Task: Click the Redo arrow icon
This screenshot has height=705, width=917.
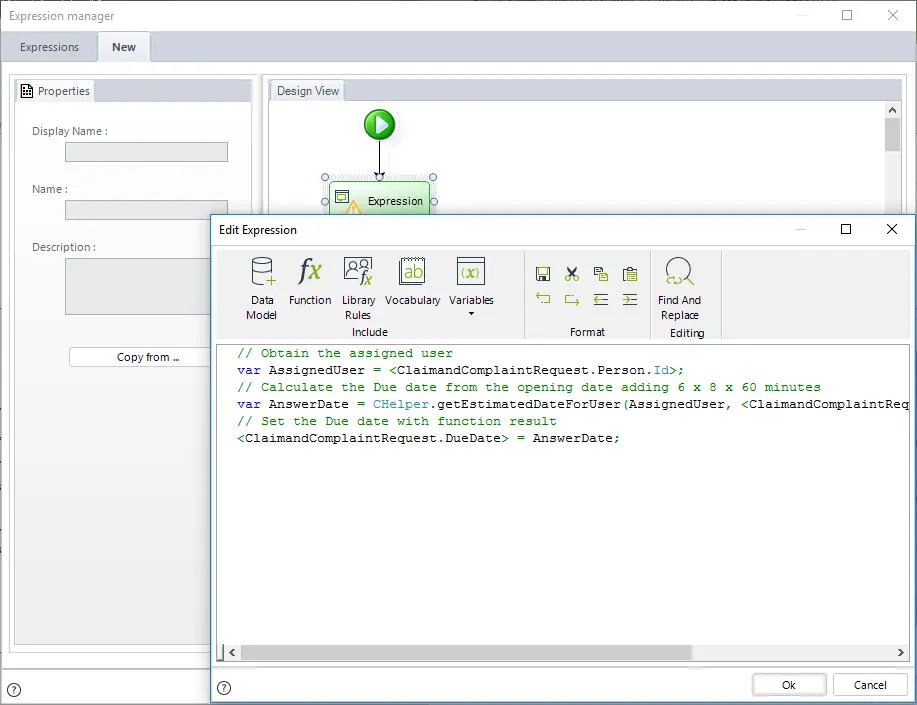Action: click(572, 300)
